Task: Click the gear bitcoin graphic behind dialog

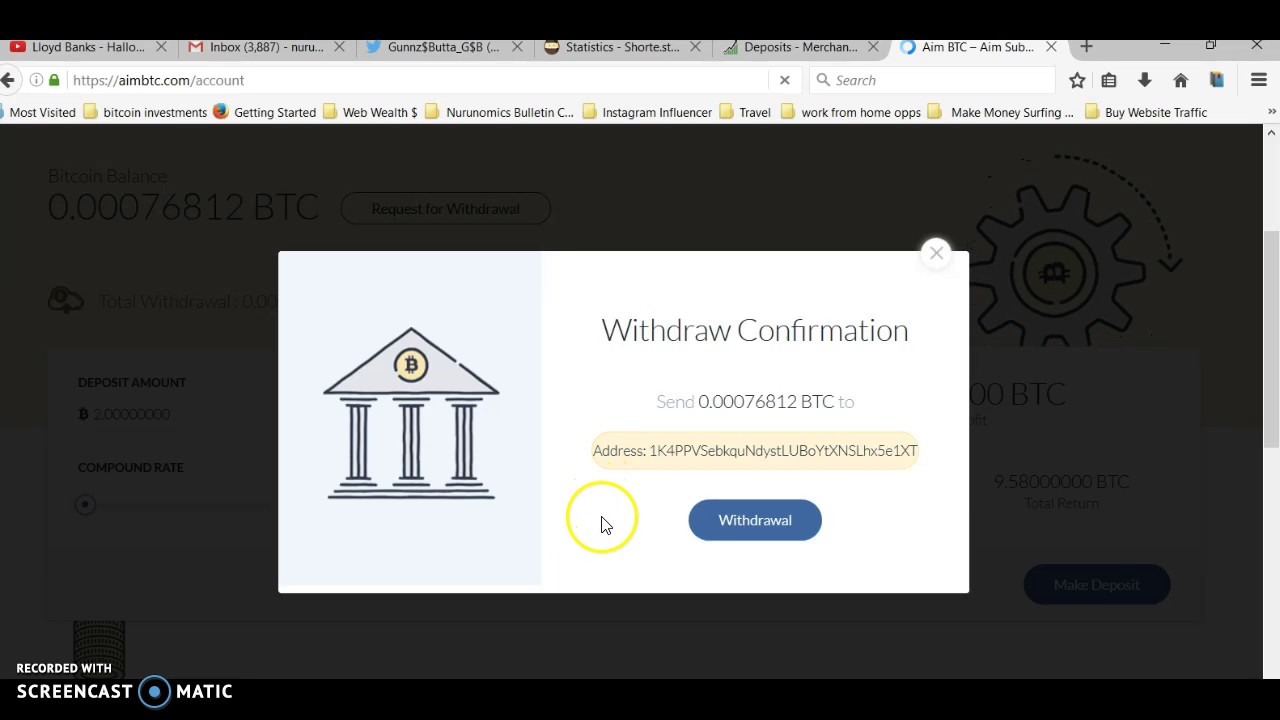Action: click(1053, 271)
